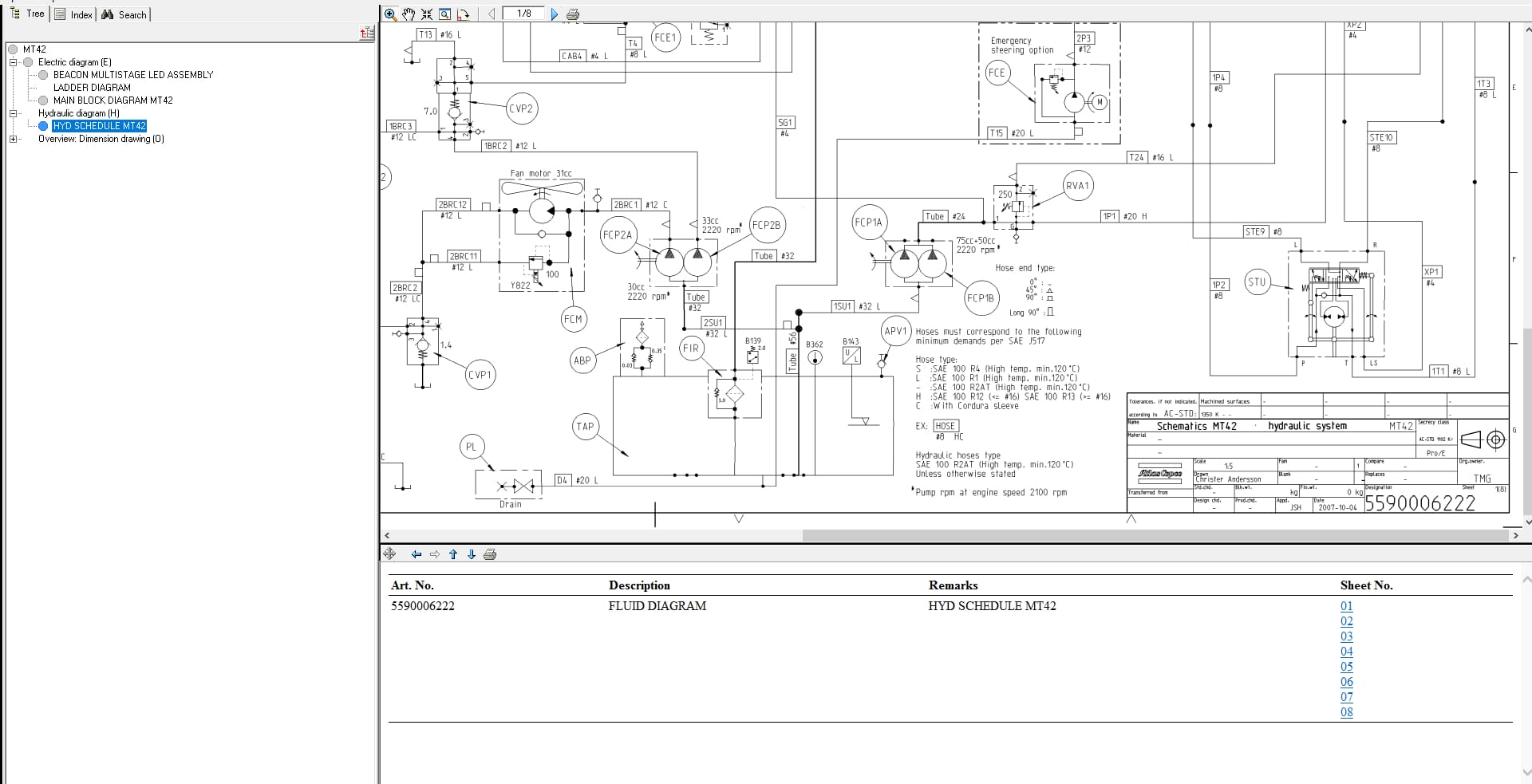Viewport: 1532px width, 784px height.
Task: Rotate the drawing clockwise
Action: 463,14
